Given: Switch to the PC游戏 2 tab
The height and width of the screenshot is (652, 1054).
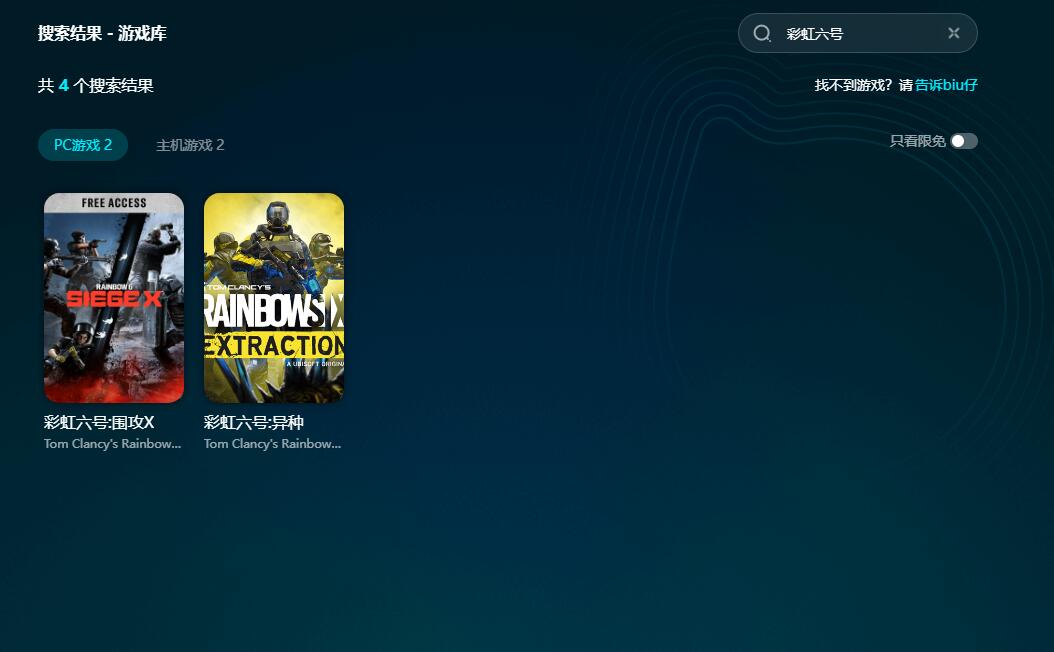Looking at the screenshot, I should (83, 145).
